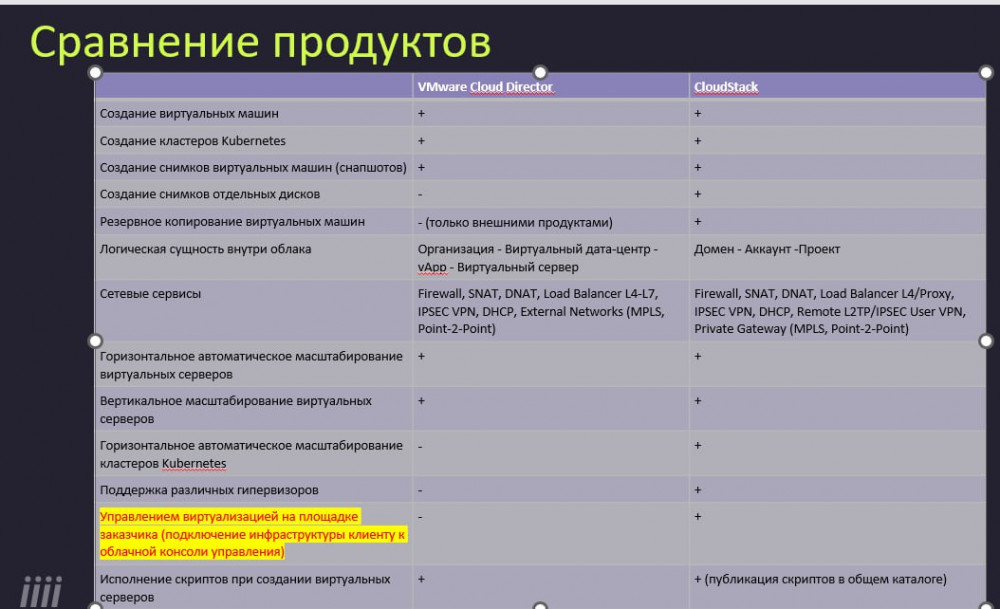Click the slide title 'Сравнение продуктов'
1000x609 pixels.
click(260, 43)
